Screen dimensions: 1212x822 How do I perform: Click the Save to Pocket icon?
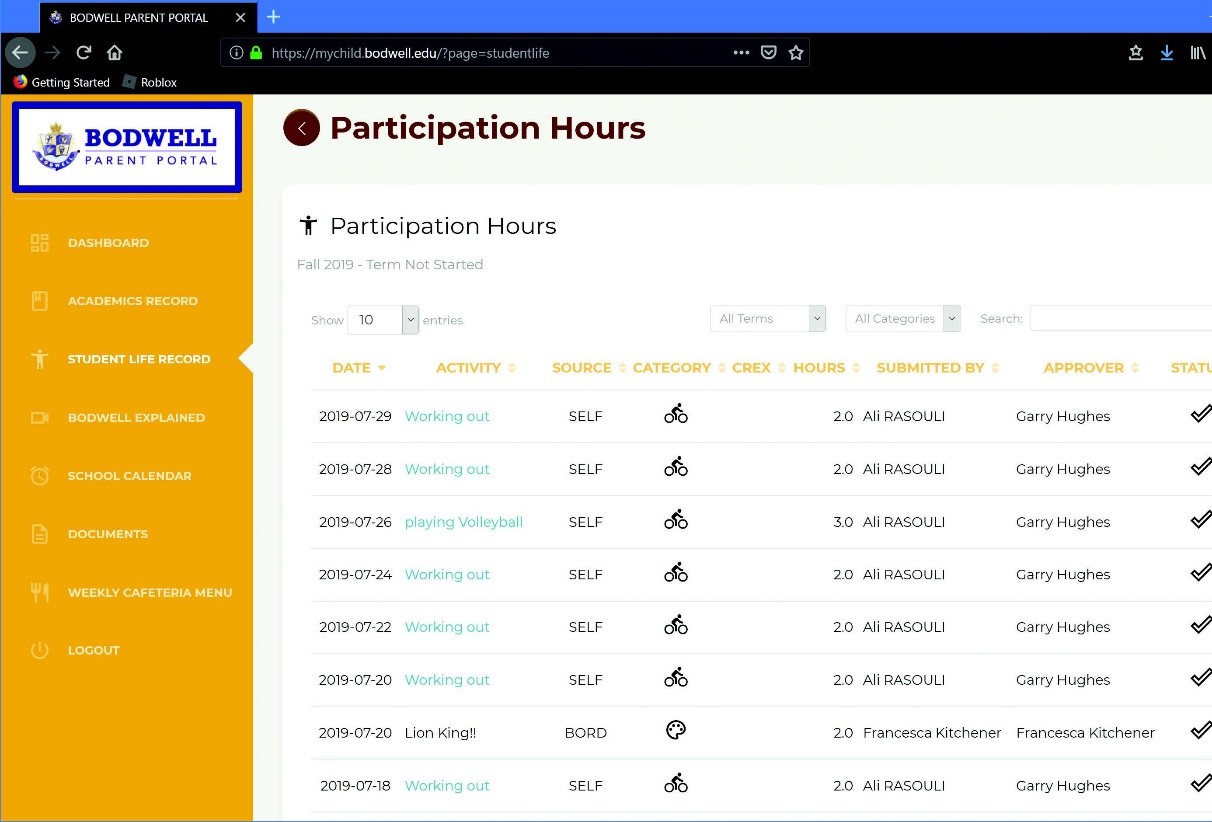pos(768,53)
